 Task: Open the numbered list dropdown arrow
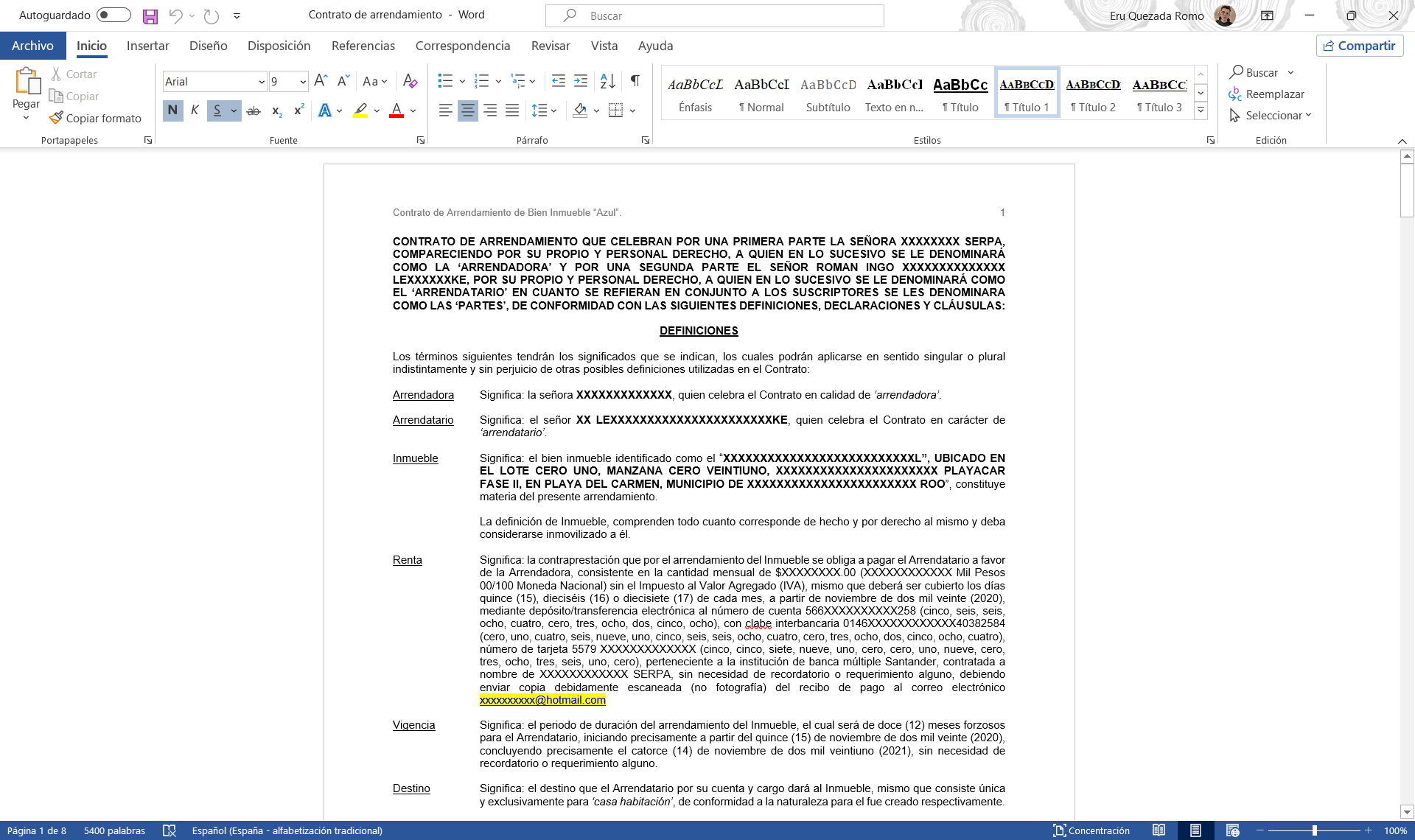pos(498,81)
